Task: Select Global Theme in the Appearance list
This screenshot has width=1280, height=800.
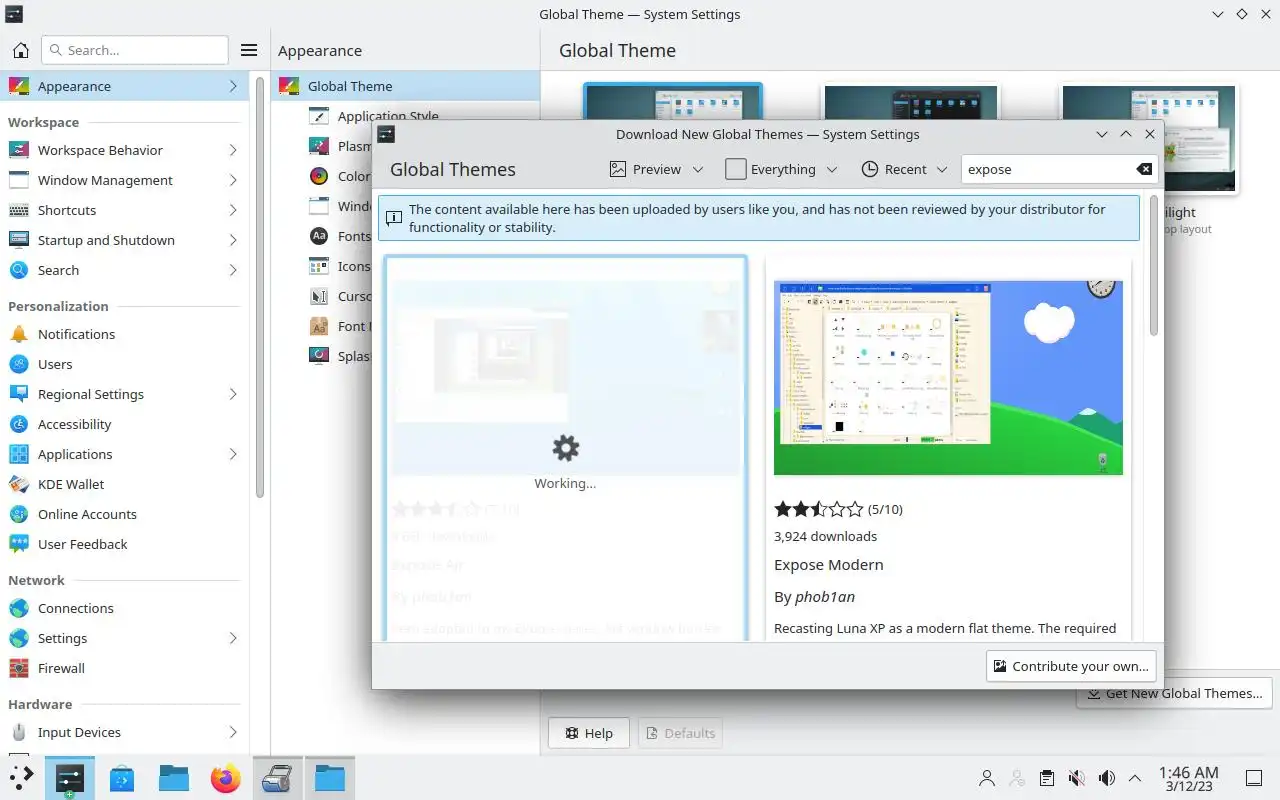Action: [405, 86]
